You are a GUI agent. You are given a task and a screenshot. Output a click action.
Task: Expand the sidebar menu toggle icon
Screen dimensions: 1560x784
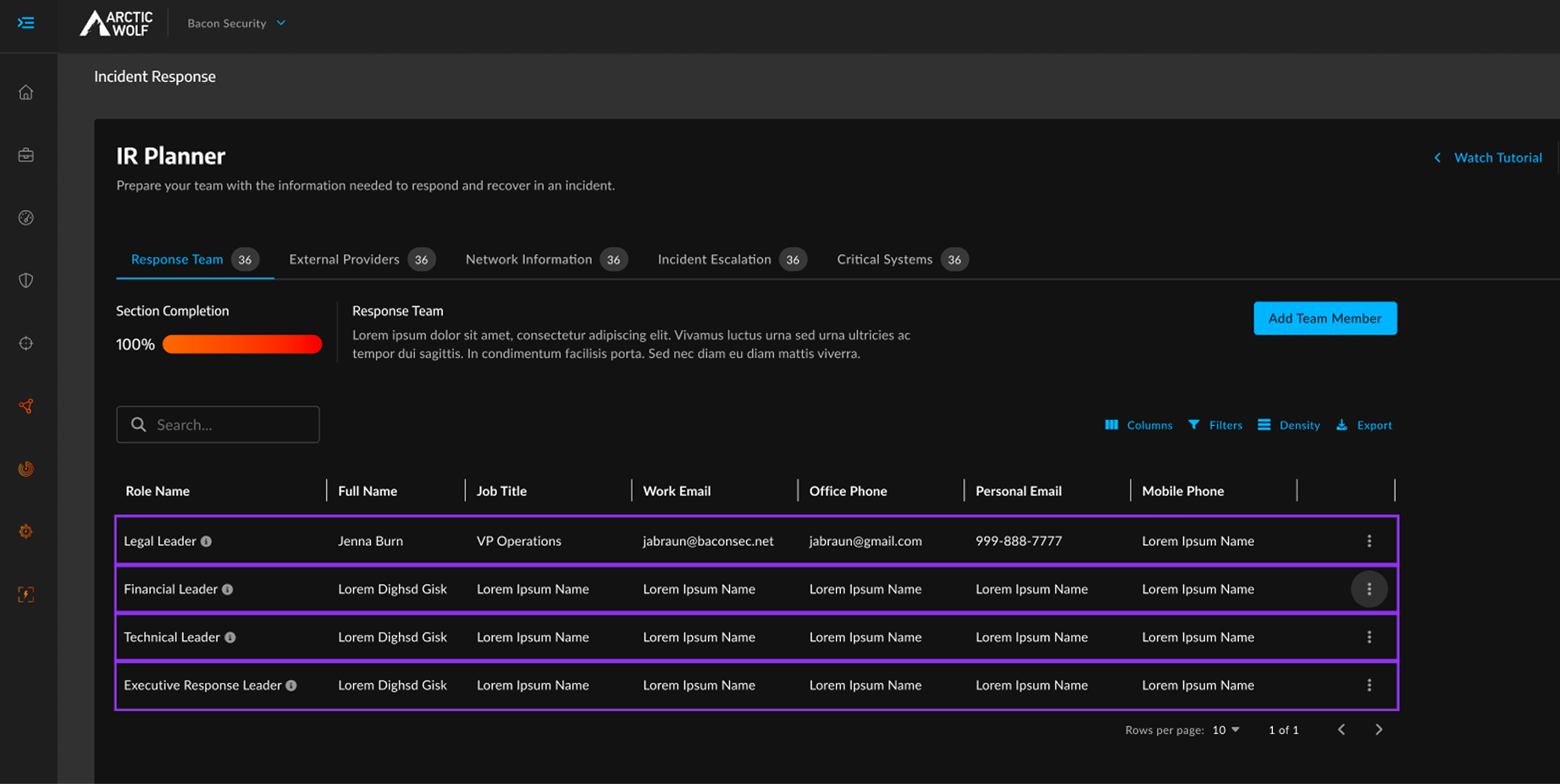[x=26, y=23]
